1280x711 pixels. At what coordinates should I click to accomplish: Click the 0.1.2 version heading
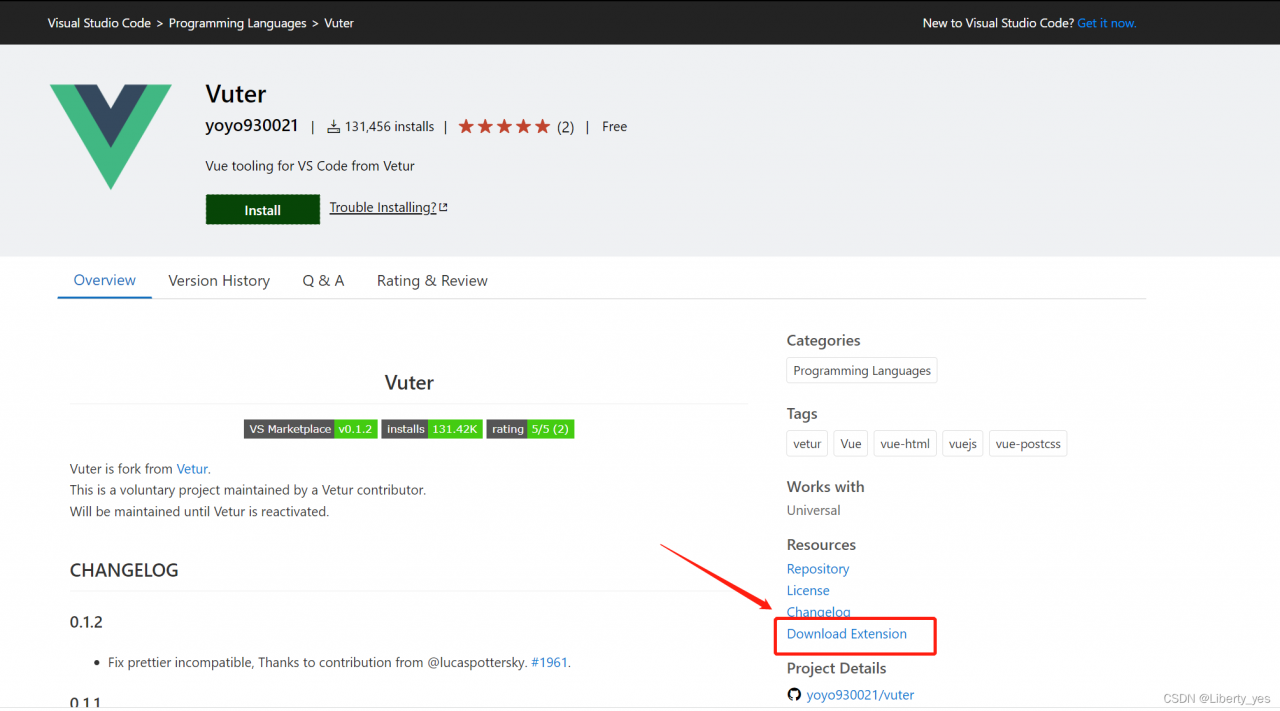(x=86, y=622)
